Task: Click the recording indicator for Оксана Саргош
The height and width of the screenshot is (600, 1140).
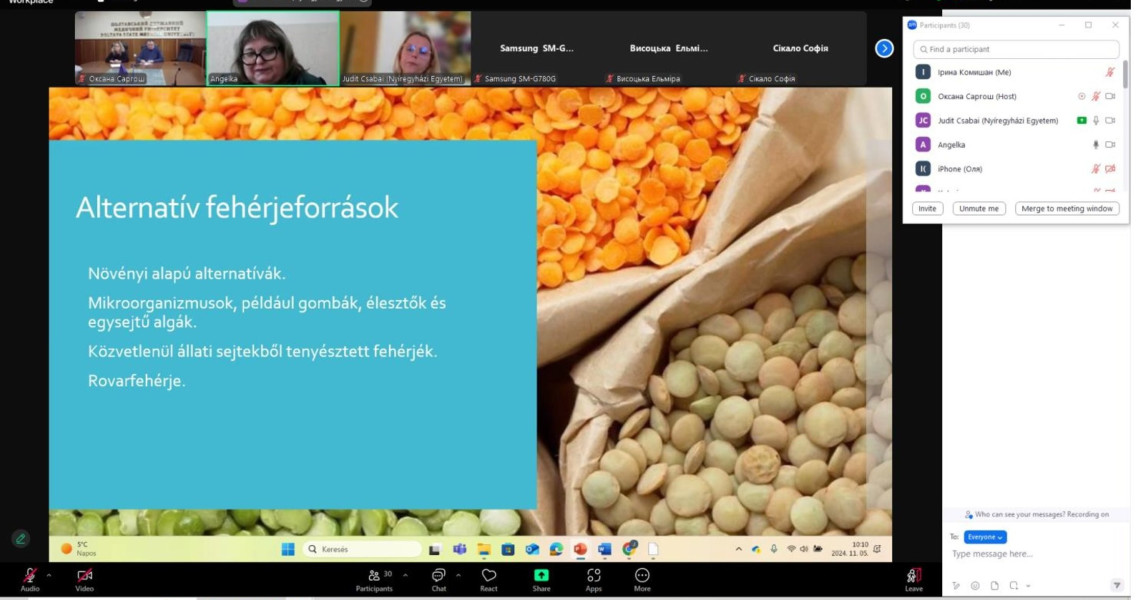Action: point(1081,96)
